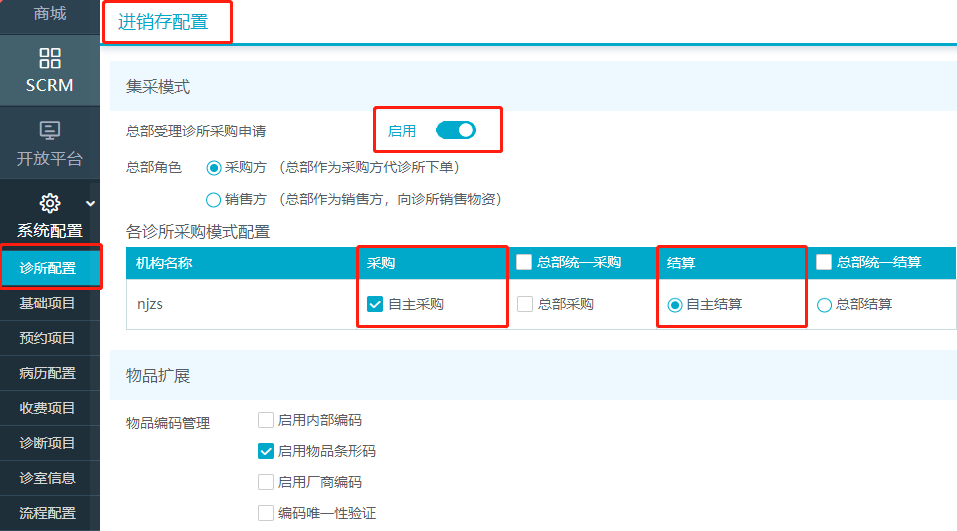The height and width of the screenshot is (531, 957).
Task: Check 总部统一结算 header checkbox
Action: tap(824, 262)
